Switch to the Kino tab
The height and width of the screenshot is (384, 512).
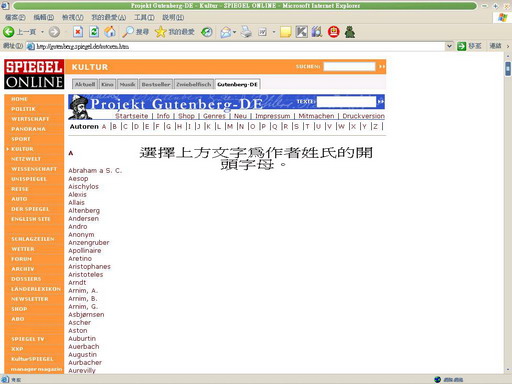[x=107, y=84]
